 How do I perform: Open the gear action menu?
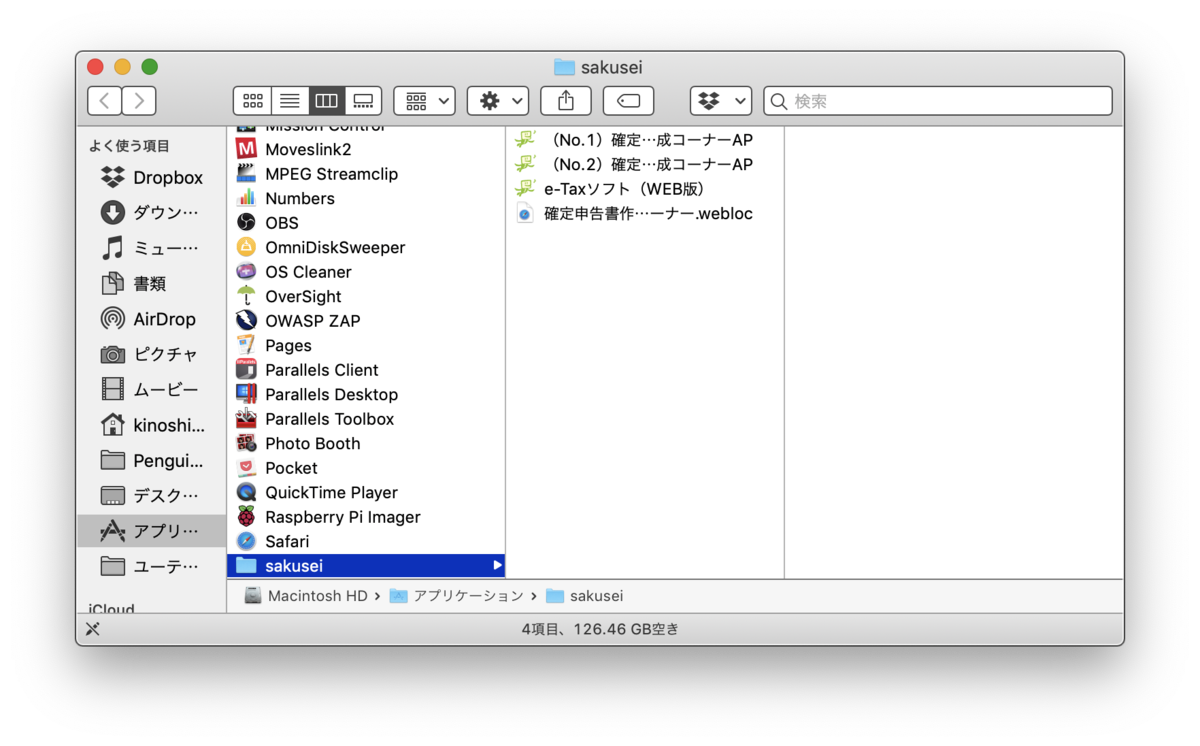pyautogui.click(x=498, y=101)
